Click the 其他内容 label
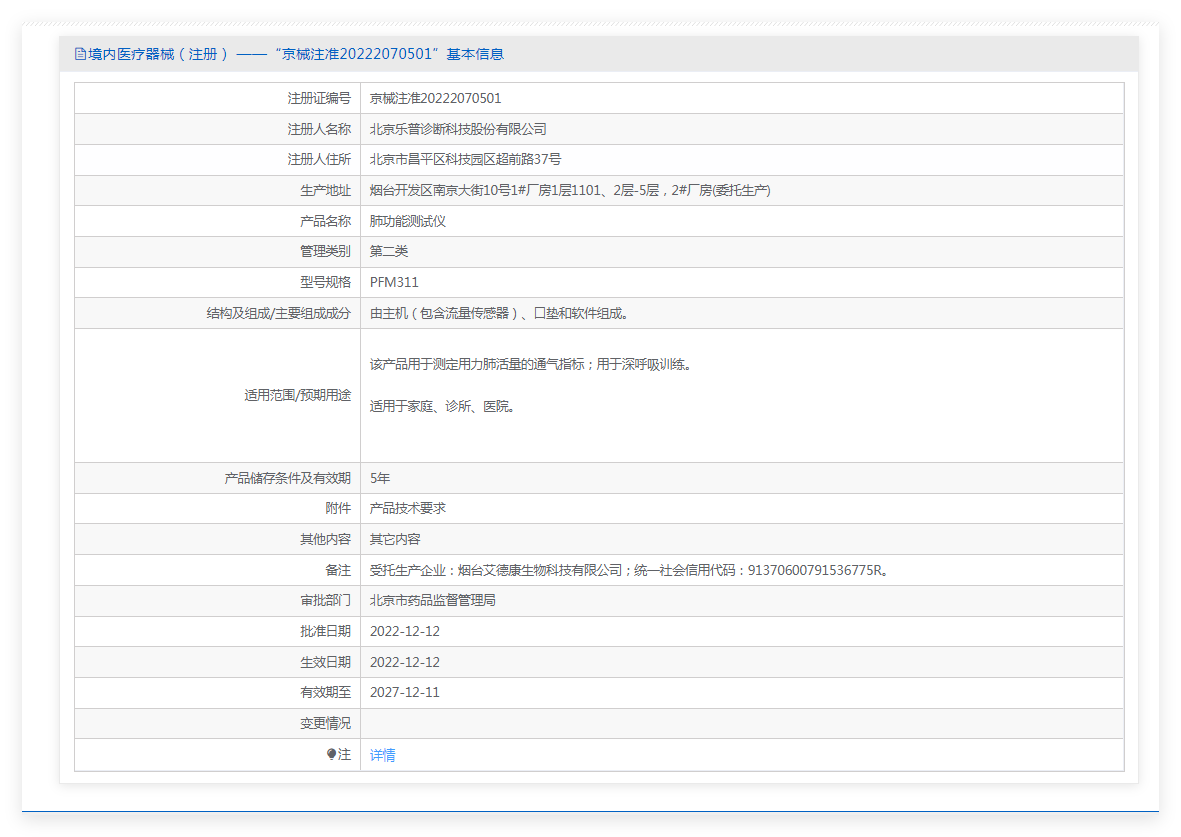 (x=325, y=539)
